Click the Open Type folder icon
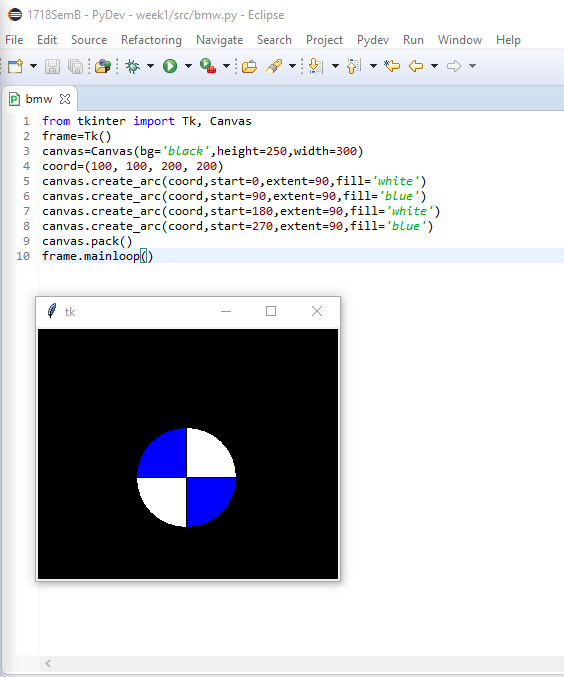 [x=249, y=66]
